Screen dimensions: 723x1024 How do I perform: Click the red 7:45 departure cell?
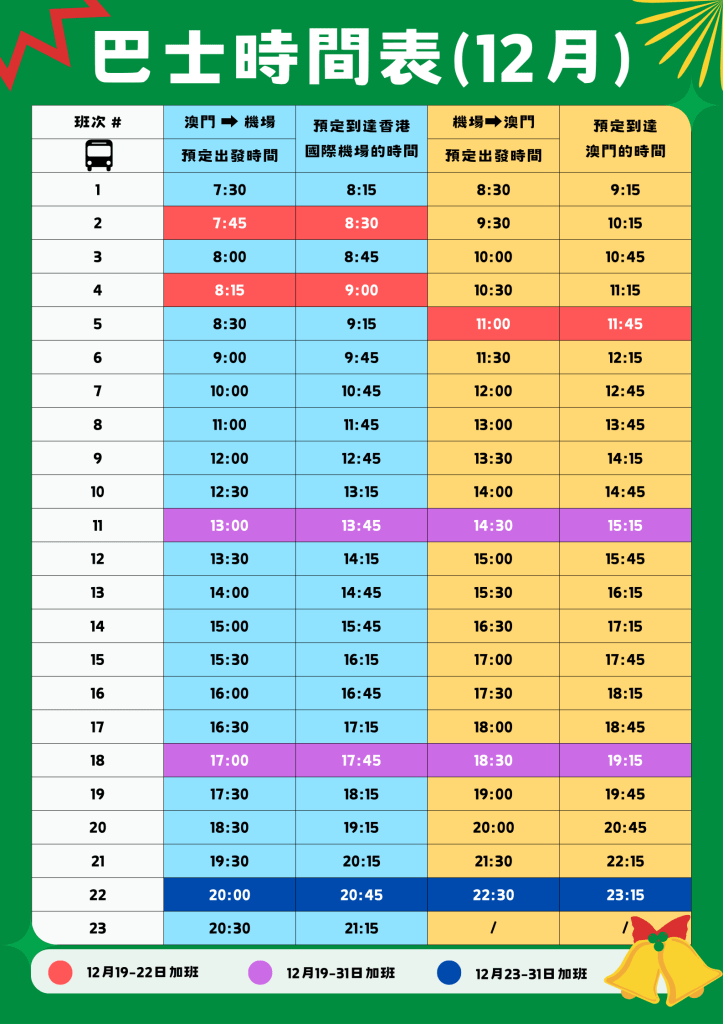229,223
